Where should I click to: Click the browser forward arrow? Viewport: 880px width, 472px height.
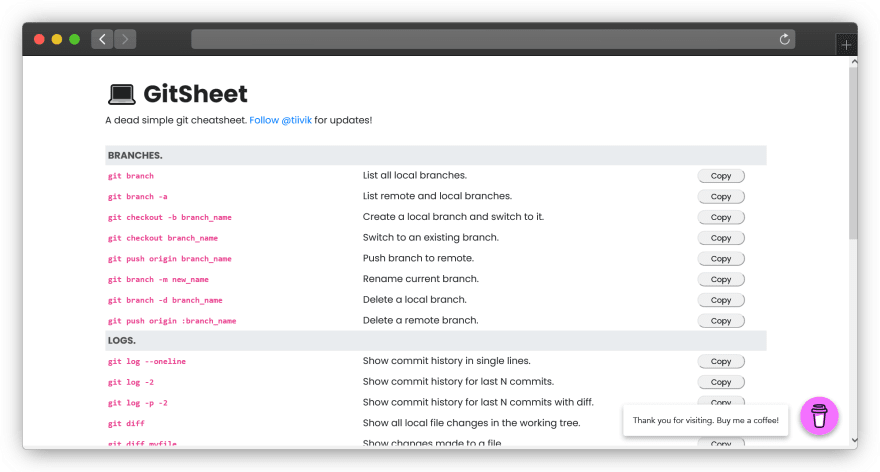point(125,39)
